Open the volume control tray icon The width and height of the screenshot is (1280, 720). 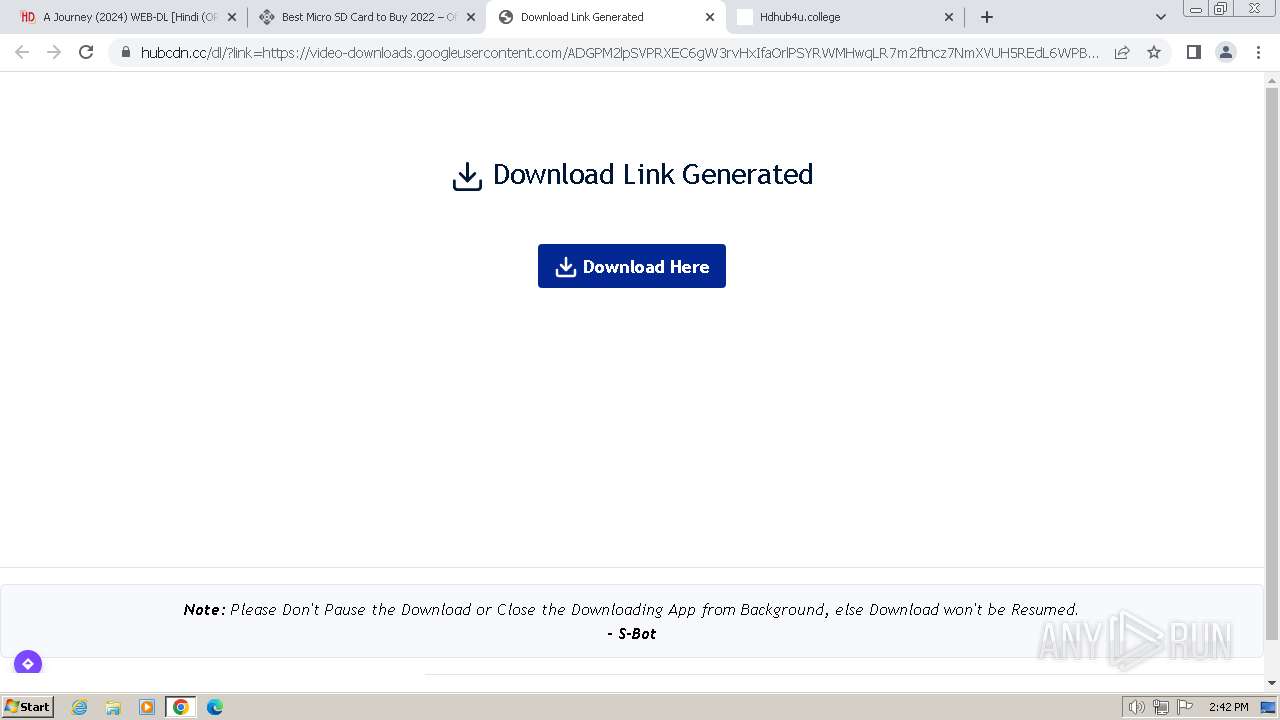click(1136, 707)
